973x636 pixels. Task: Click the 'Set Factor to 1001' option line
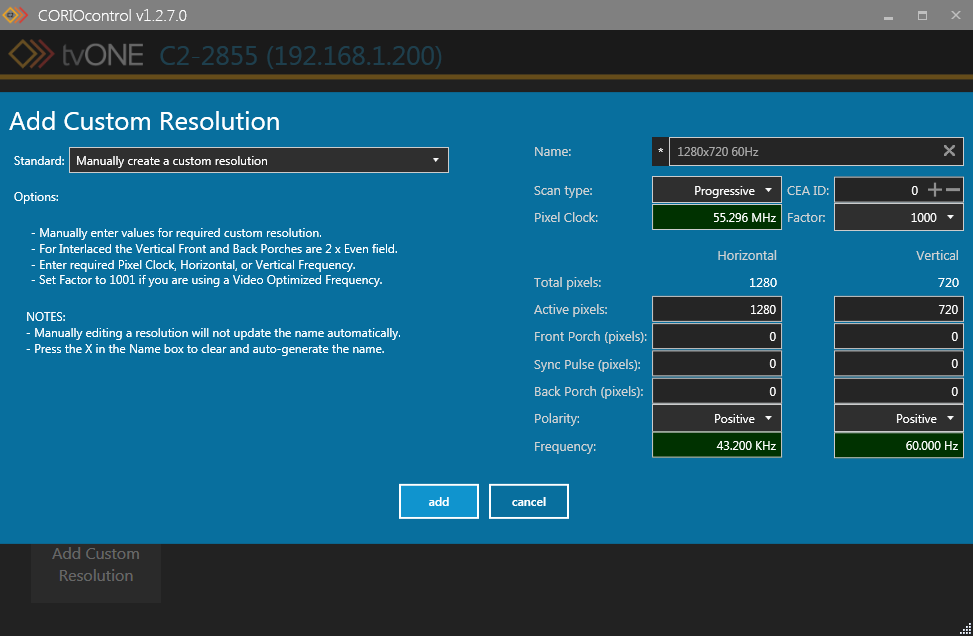tap(207, 280)
